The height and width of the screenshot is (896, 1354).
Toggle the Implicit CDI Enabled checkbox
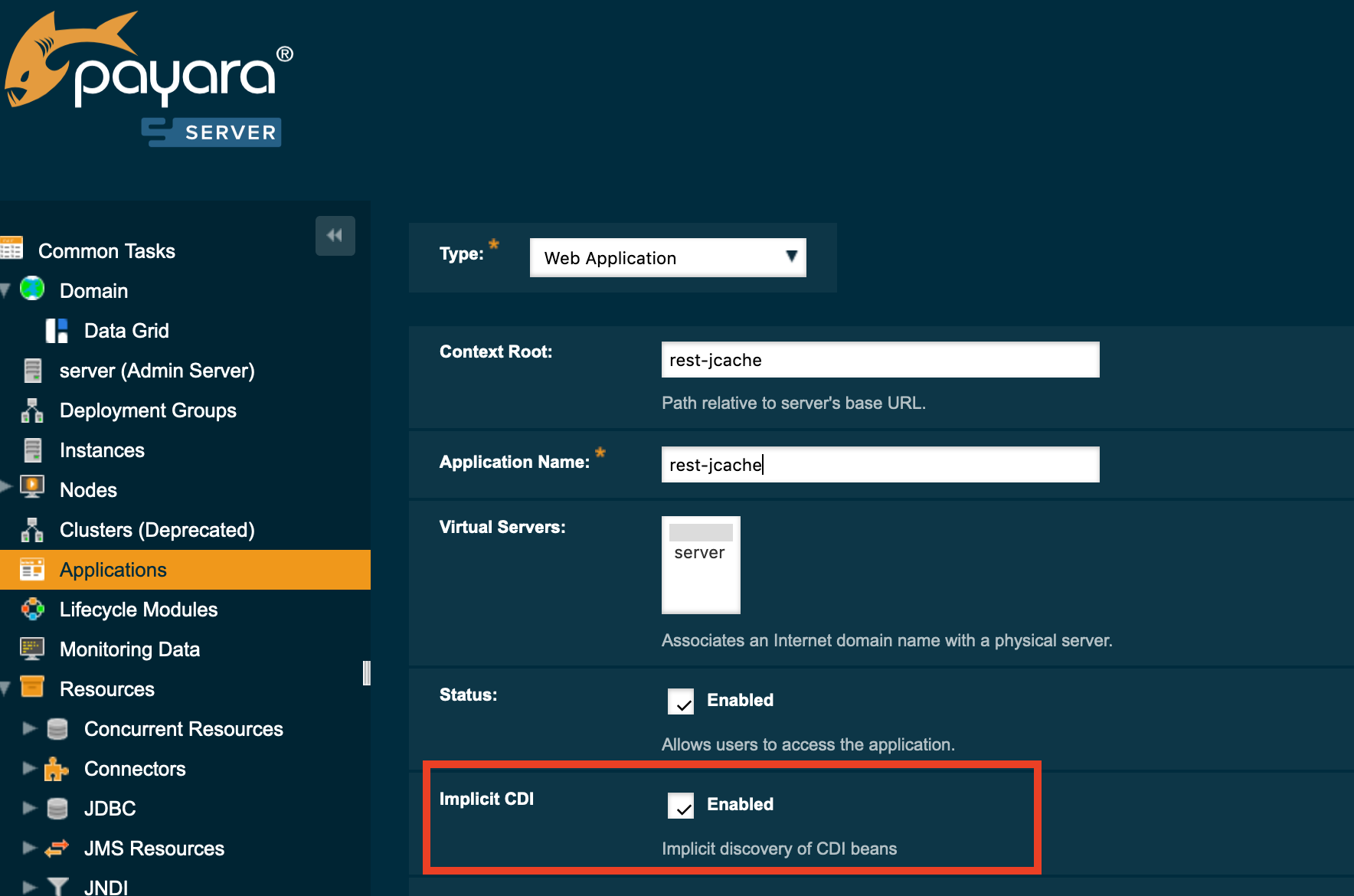click(x=681, y=805)
